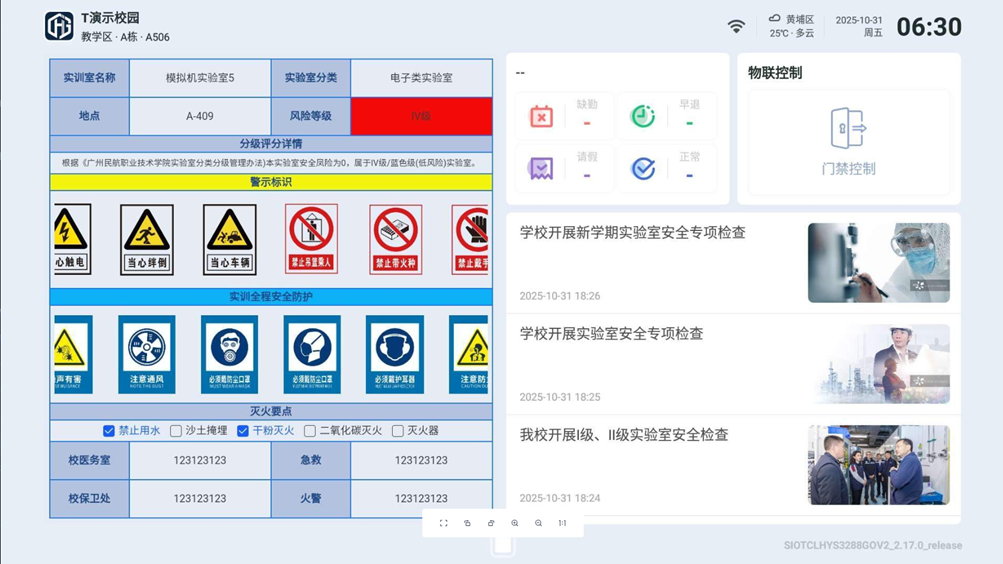
Task: Check the 二氧化碳灭火 checkbox
Action: pyautogui.click(x=310, y=431)
